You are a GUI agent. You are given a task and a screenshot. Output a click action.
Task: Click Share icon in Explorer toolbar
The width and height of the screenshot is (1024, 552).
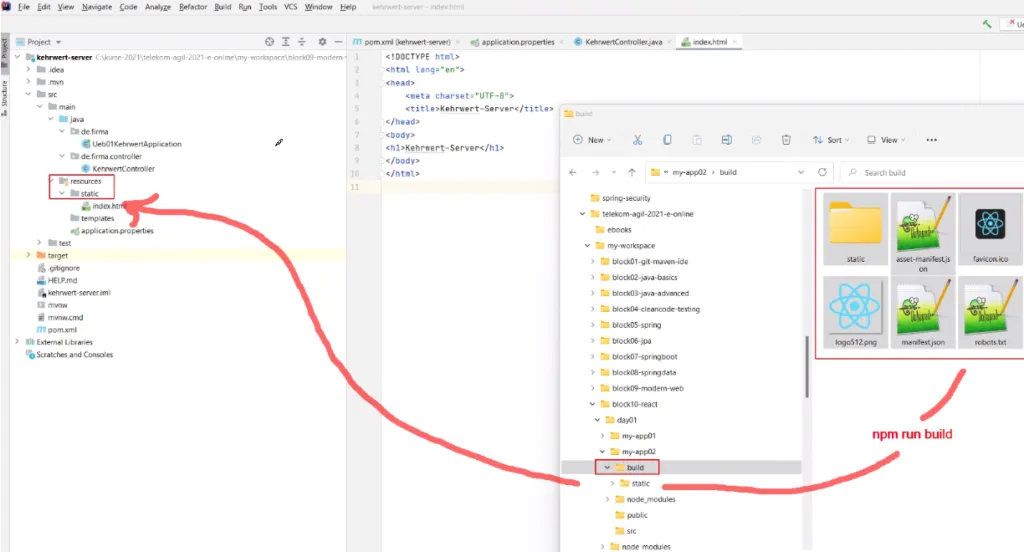tap(756, 140)
